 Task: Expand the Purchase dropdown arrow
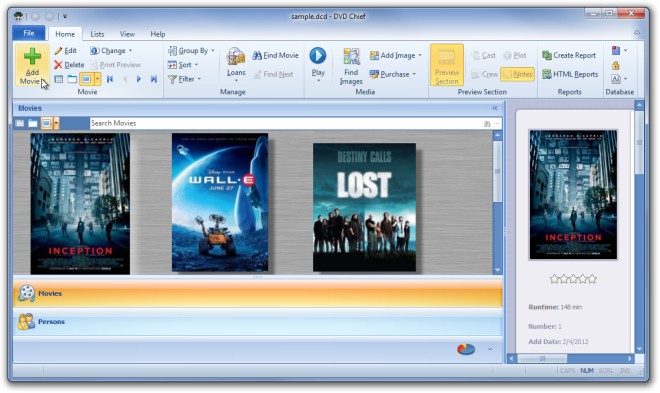414,74
